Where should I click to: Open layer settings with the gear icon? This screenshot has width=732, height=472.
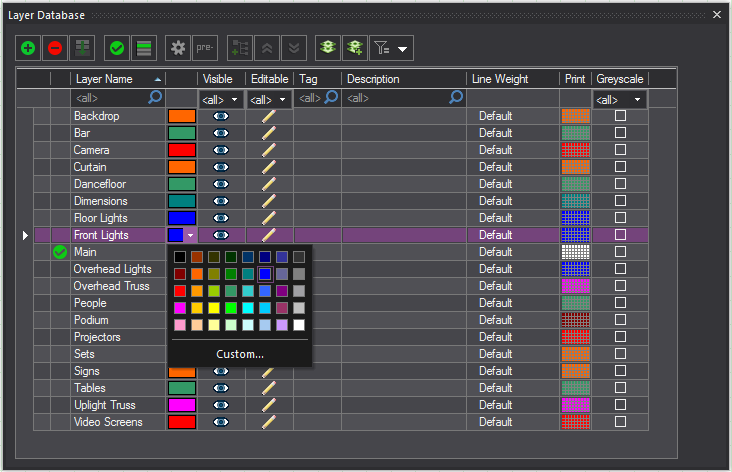[x=178, y=48]
